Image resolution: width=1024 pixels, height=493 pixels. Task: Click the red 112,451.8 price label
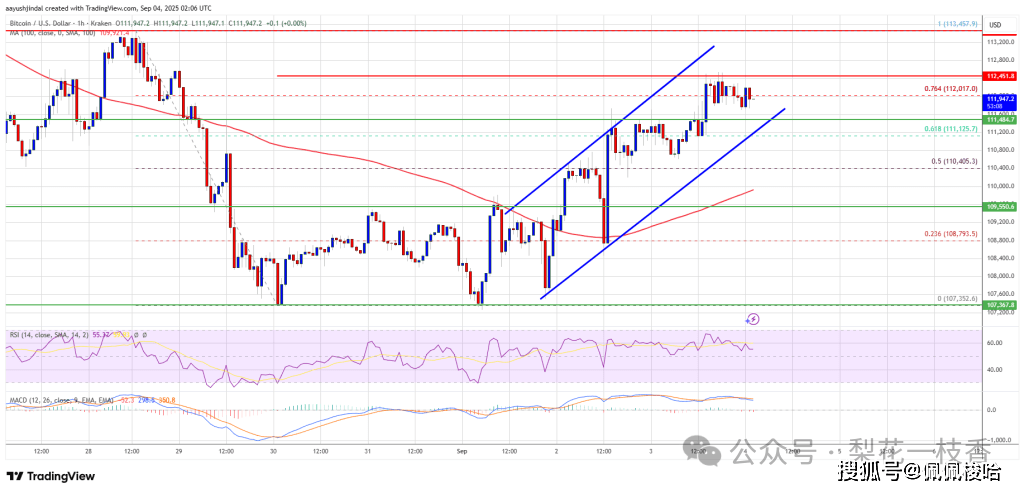[1000, 76]
